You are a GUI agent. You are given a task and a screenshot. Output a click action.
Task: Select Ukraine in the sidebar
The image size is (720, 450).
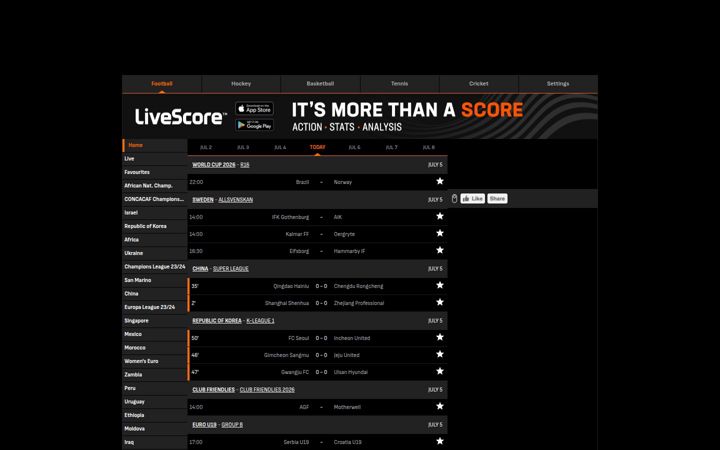pyautogui.click(x=155, y=253)
